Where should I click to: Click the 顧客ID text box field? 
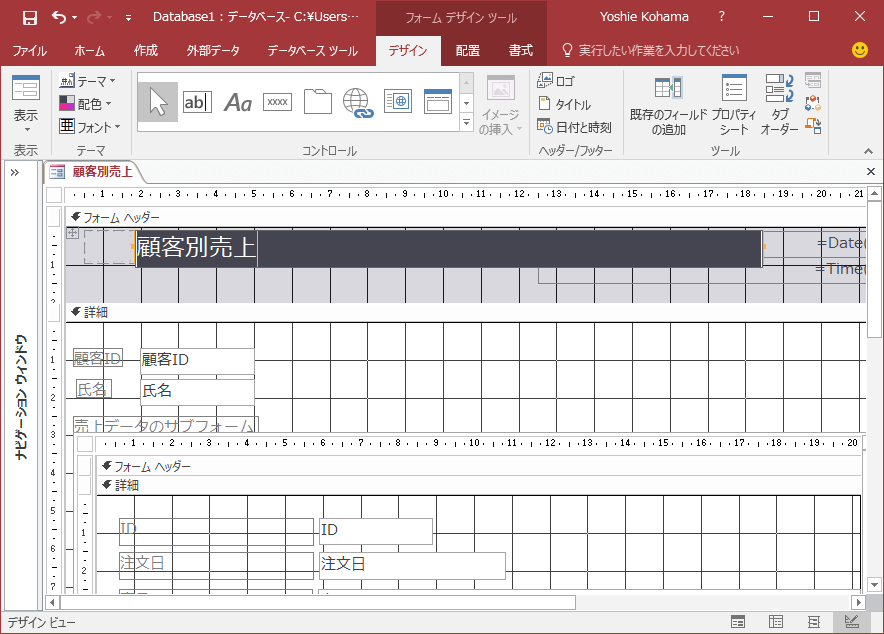click(x=197, y=360)
